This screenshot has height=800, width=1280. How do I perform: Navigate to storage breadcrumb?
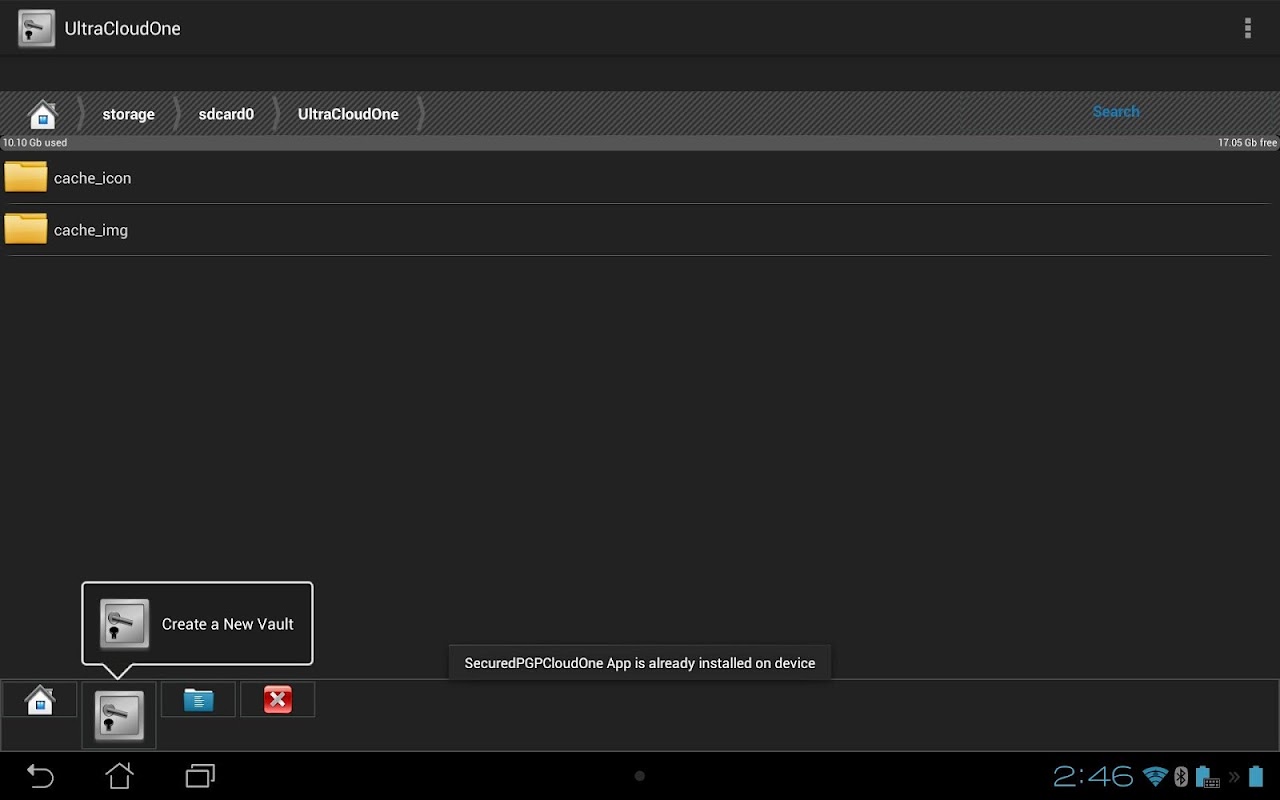tap(128, 114)
